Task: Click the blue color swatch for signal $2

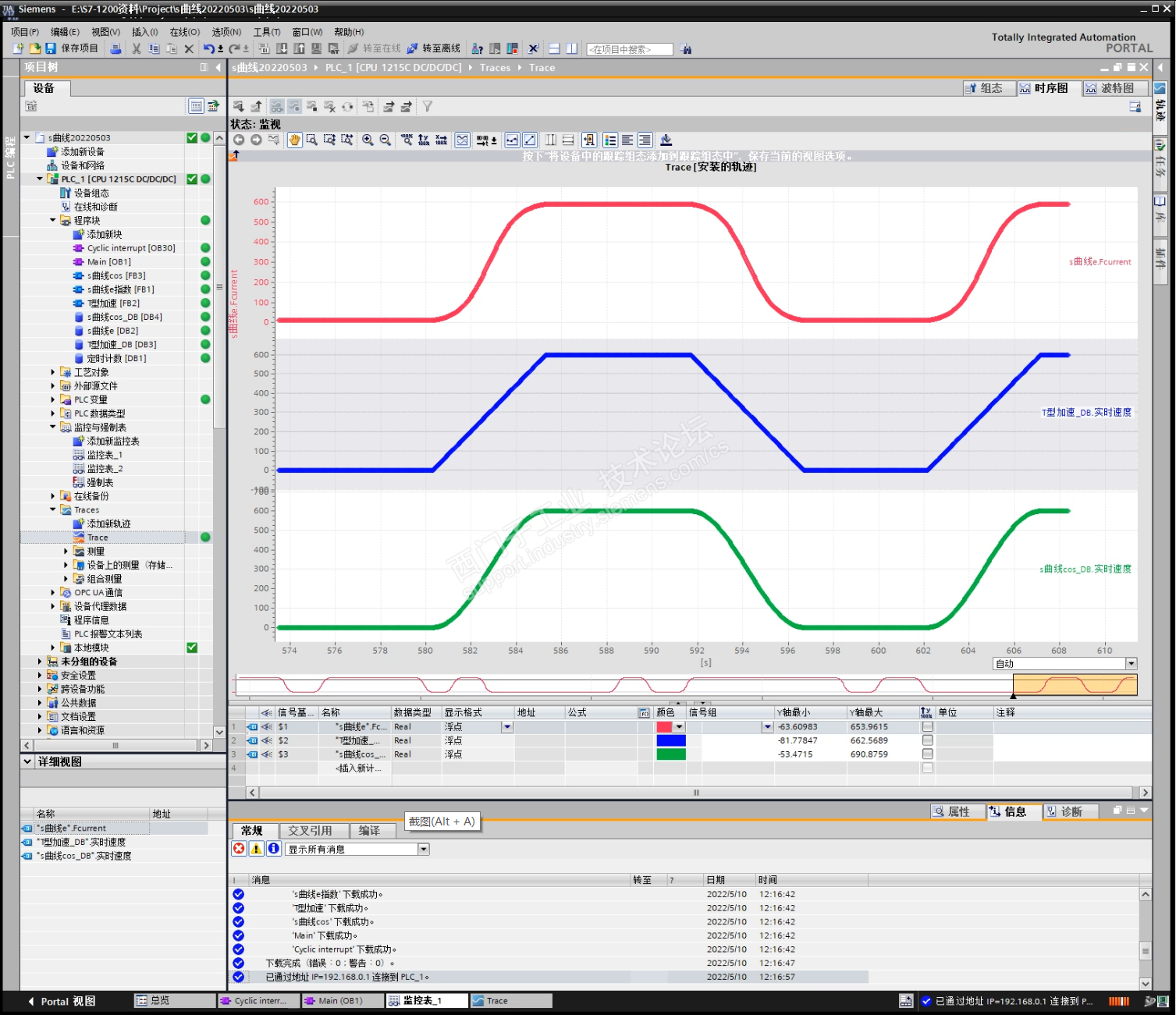Action: pos(670,740)
